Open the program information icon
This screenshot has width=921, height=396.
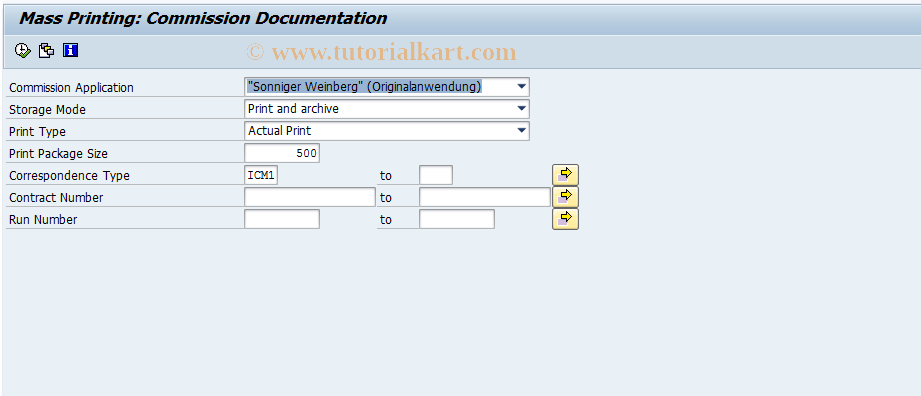point(70,51)
